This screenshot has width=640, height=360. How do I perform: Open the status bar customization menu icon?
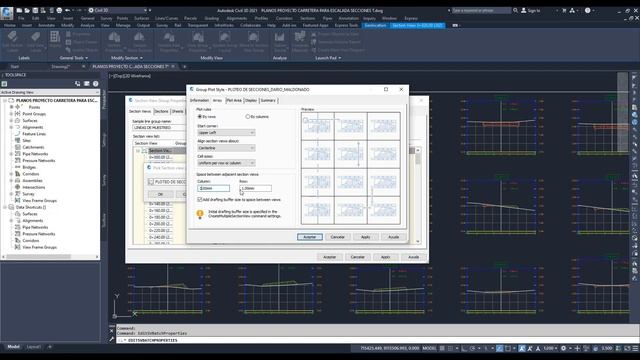[636, 348]
